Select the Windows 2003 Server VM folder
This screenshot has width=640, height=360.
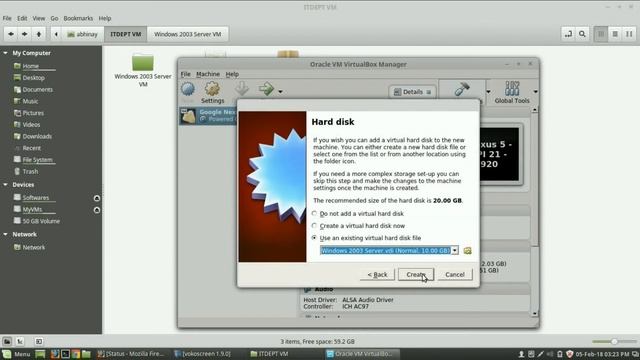click(143, 70)
